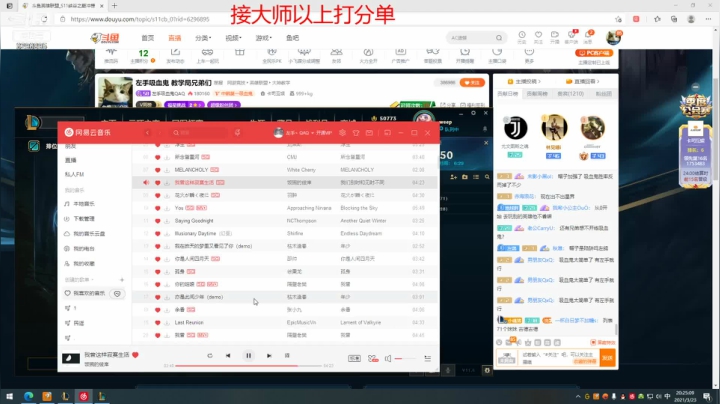Go back to the previous track
The height and width of the screenshot is (404, 720).
(228, 355)
